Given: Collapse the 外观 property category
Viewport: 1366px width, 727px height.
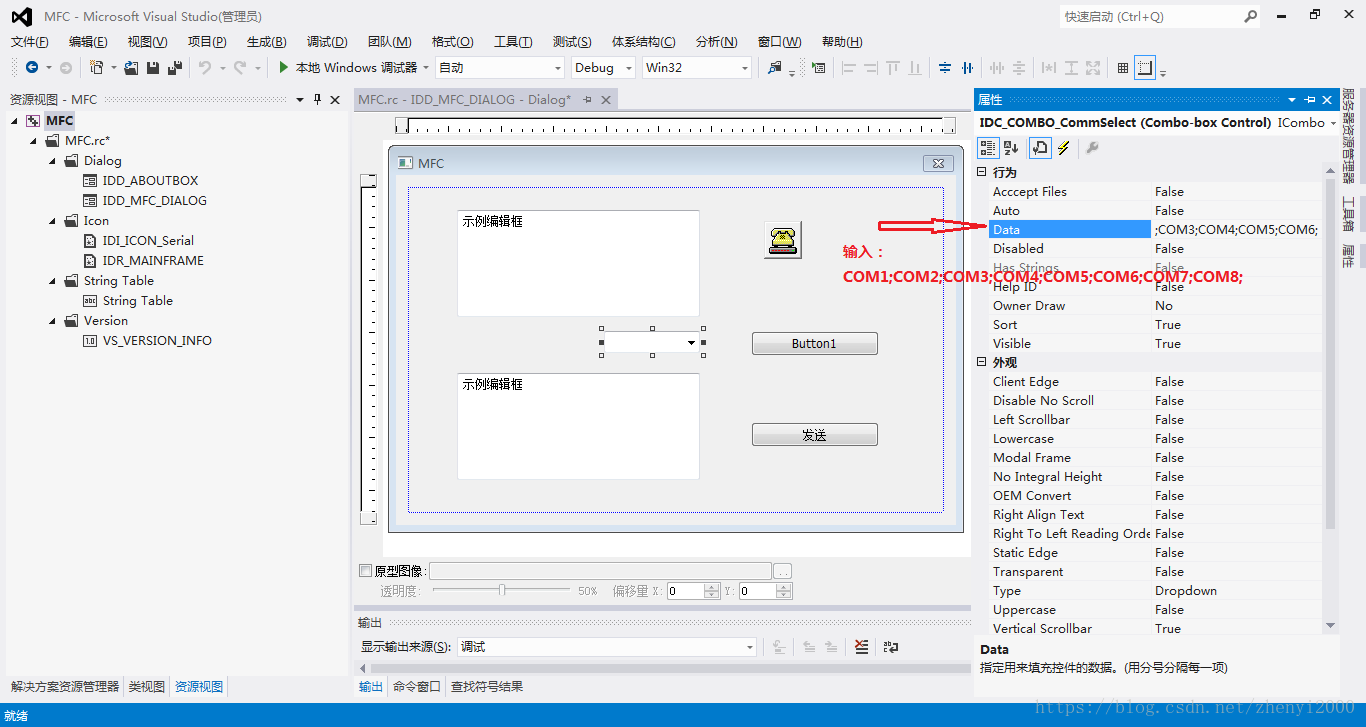Looking at the screenshot, I should pos(982,362).
